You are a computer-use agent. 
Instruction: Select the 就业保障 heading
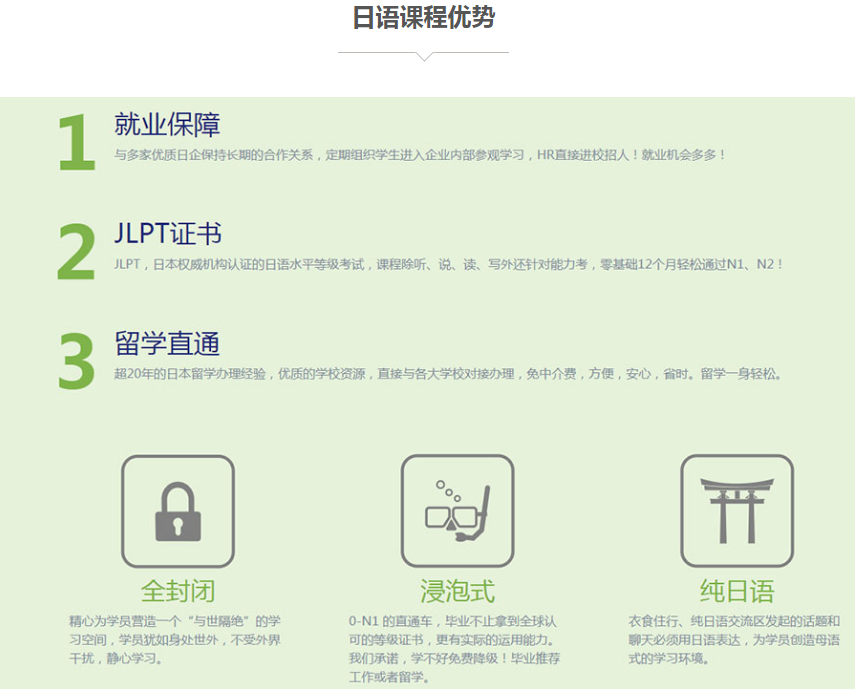(167, 125)
